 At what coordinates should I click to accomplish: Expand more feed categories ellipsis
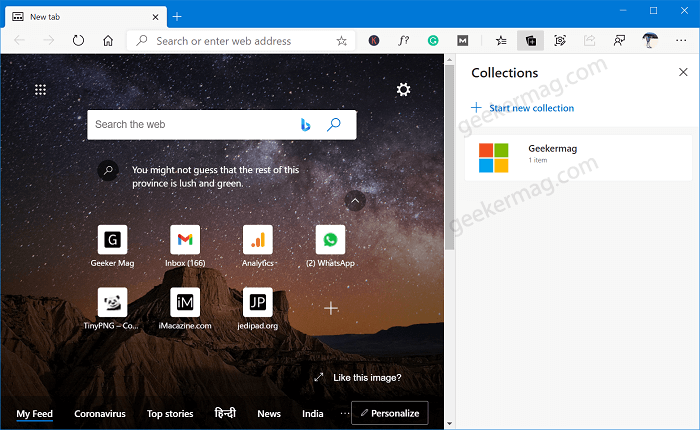tap(345, 413)
